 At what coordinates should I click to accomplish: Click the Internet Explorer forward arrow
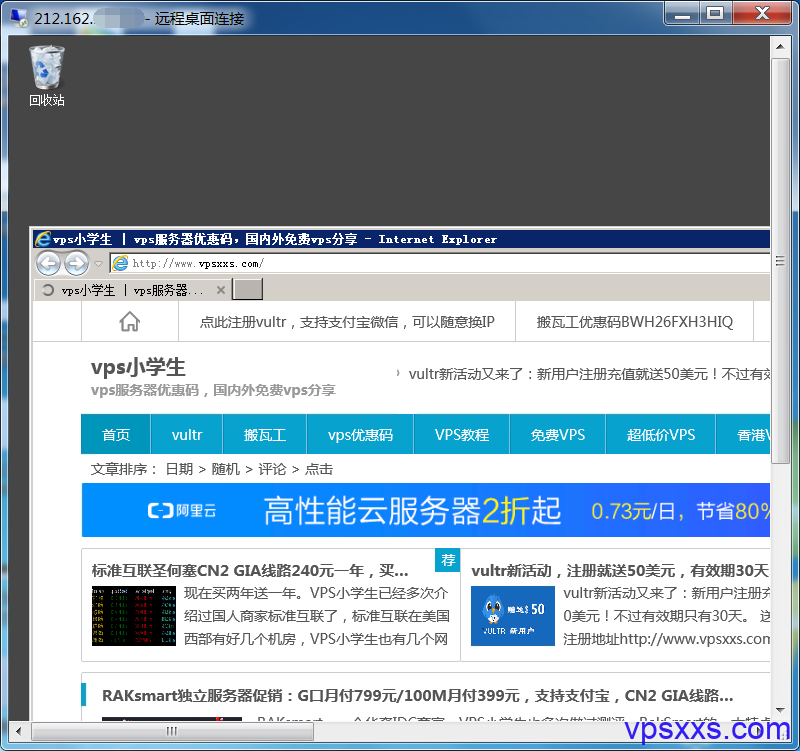(77, 264)
